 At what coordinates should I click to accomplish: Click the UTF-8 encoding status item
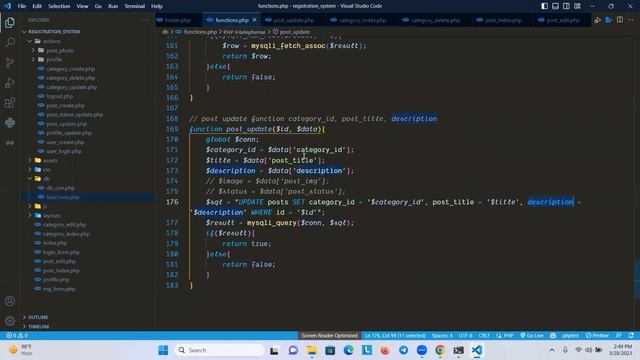(465, 336)
